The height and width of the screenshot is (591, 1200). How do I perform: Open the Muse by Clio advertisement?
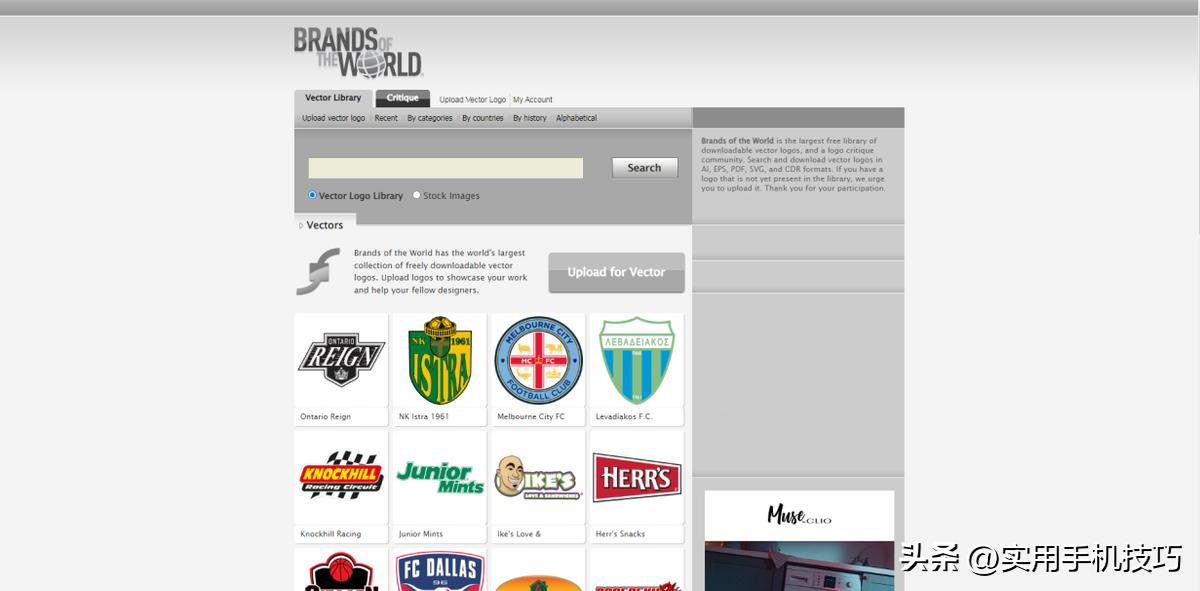click(x=799, y=540)
